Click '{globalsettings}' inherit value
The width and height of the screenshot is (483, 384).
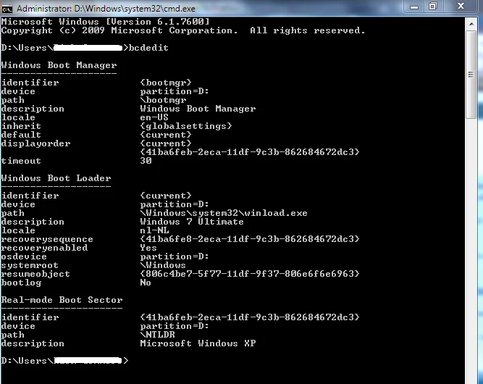click(186, 126)
